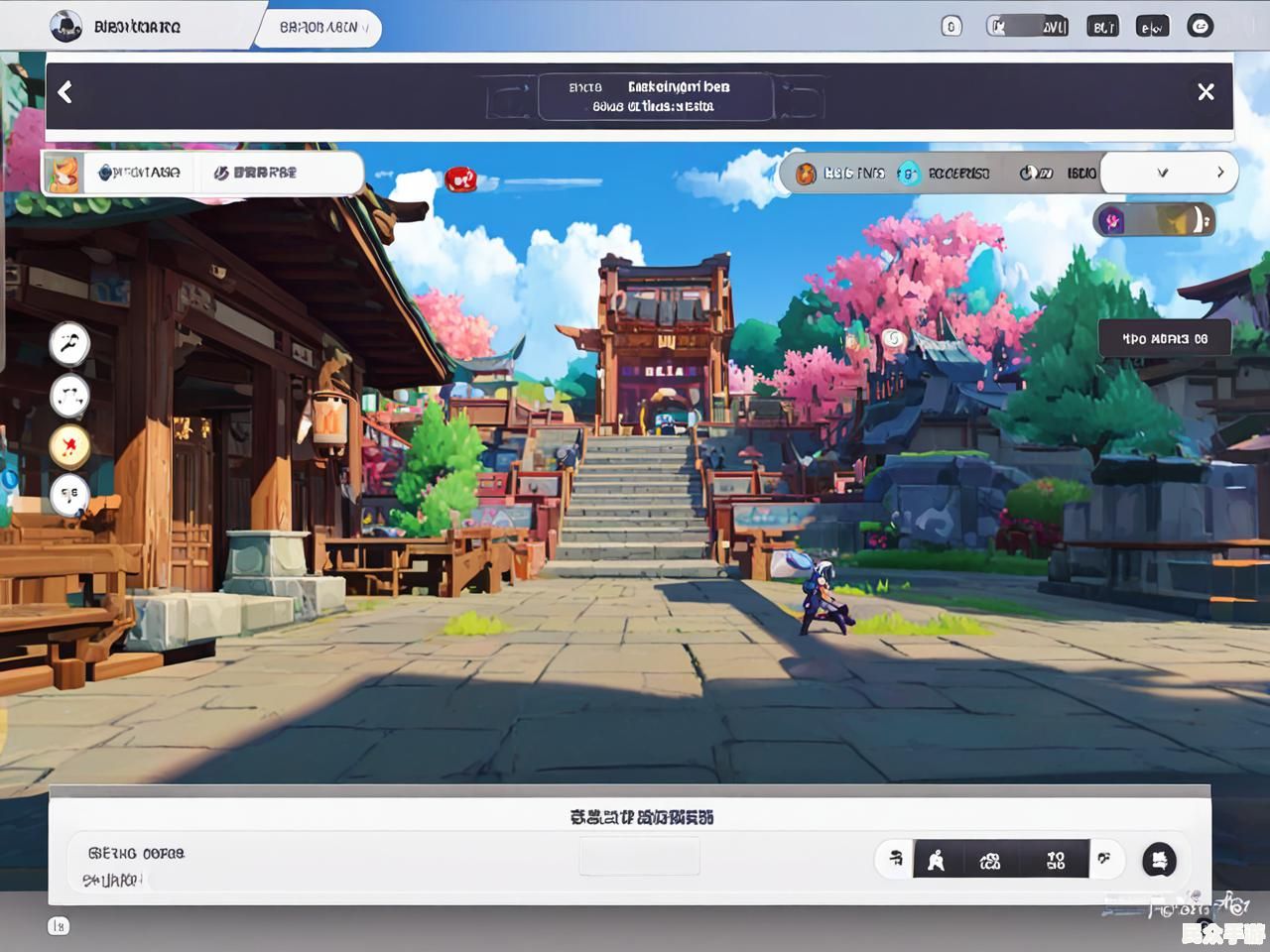Image resolution: width=1270 pixels, height=952 pixels.
Task: Click the bottom circular button in the left sidebar
Action: tap(69, 494)
